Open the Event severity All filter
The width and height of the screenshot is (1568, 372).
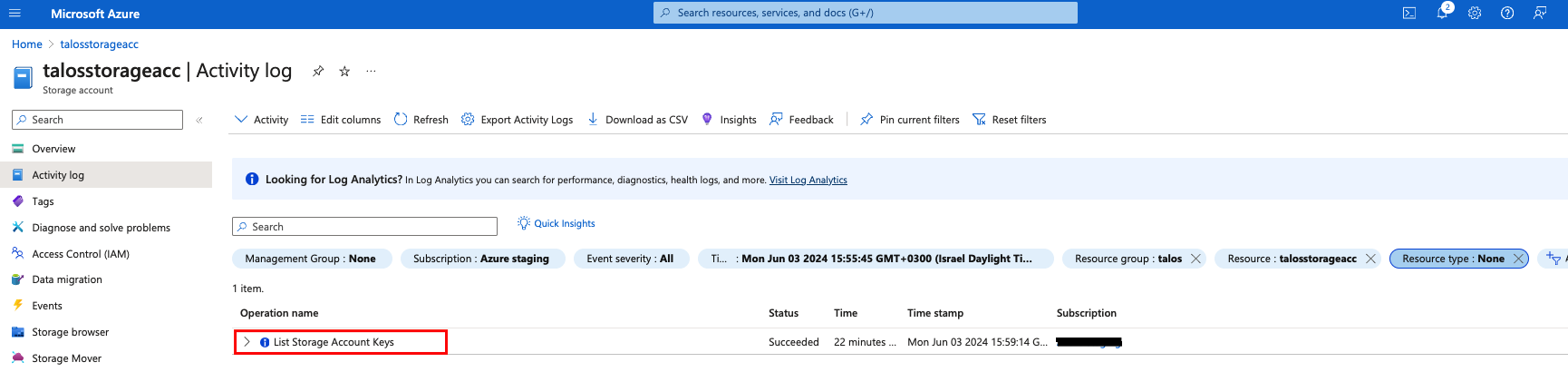coord(630,259)
